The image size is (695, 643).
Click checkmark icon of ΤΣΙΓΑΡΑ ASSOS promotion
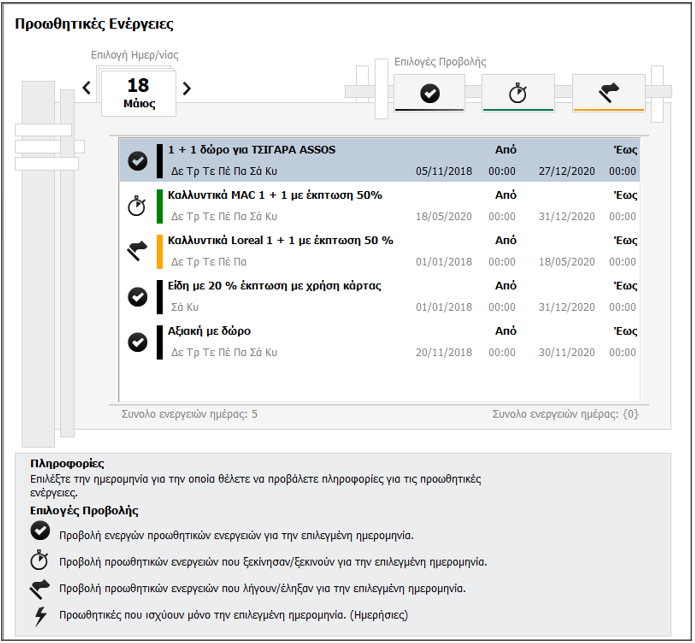[x=138, y=161]
